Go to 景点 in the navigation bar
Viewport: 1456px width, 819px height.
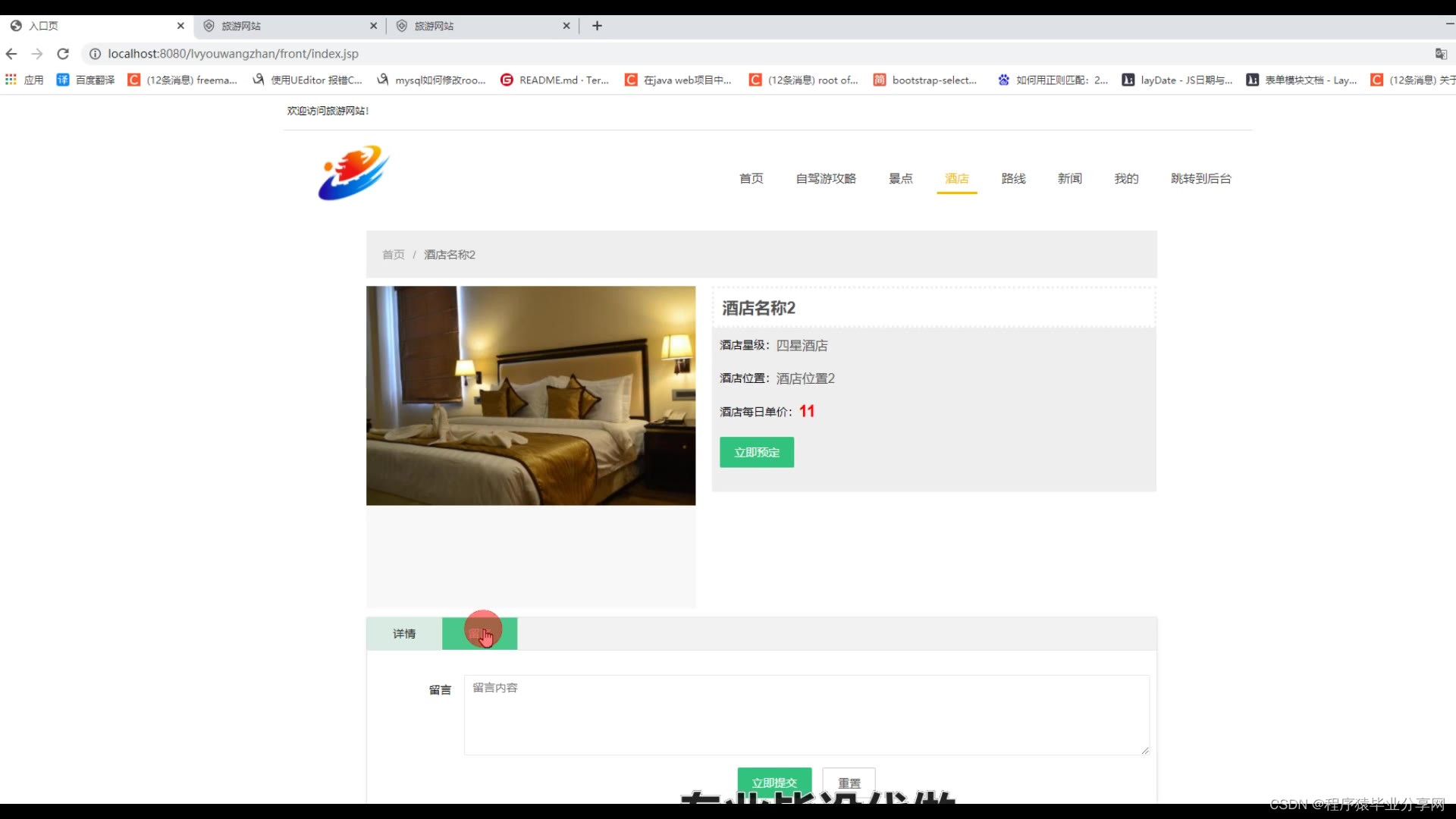tap(900, 178)
